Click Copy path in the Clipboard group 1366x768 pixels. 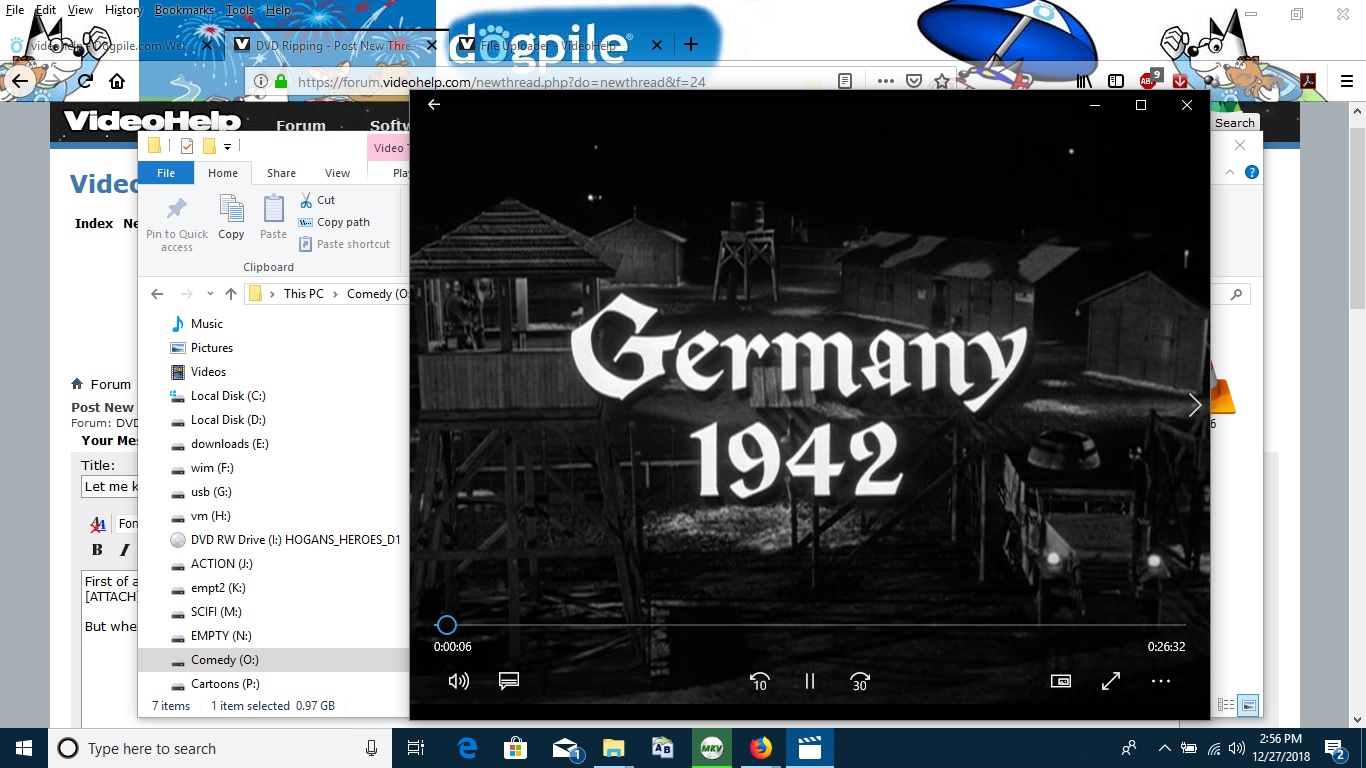(x=334, y=222)
